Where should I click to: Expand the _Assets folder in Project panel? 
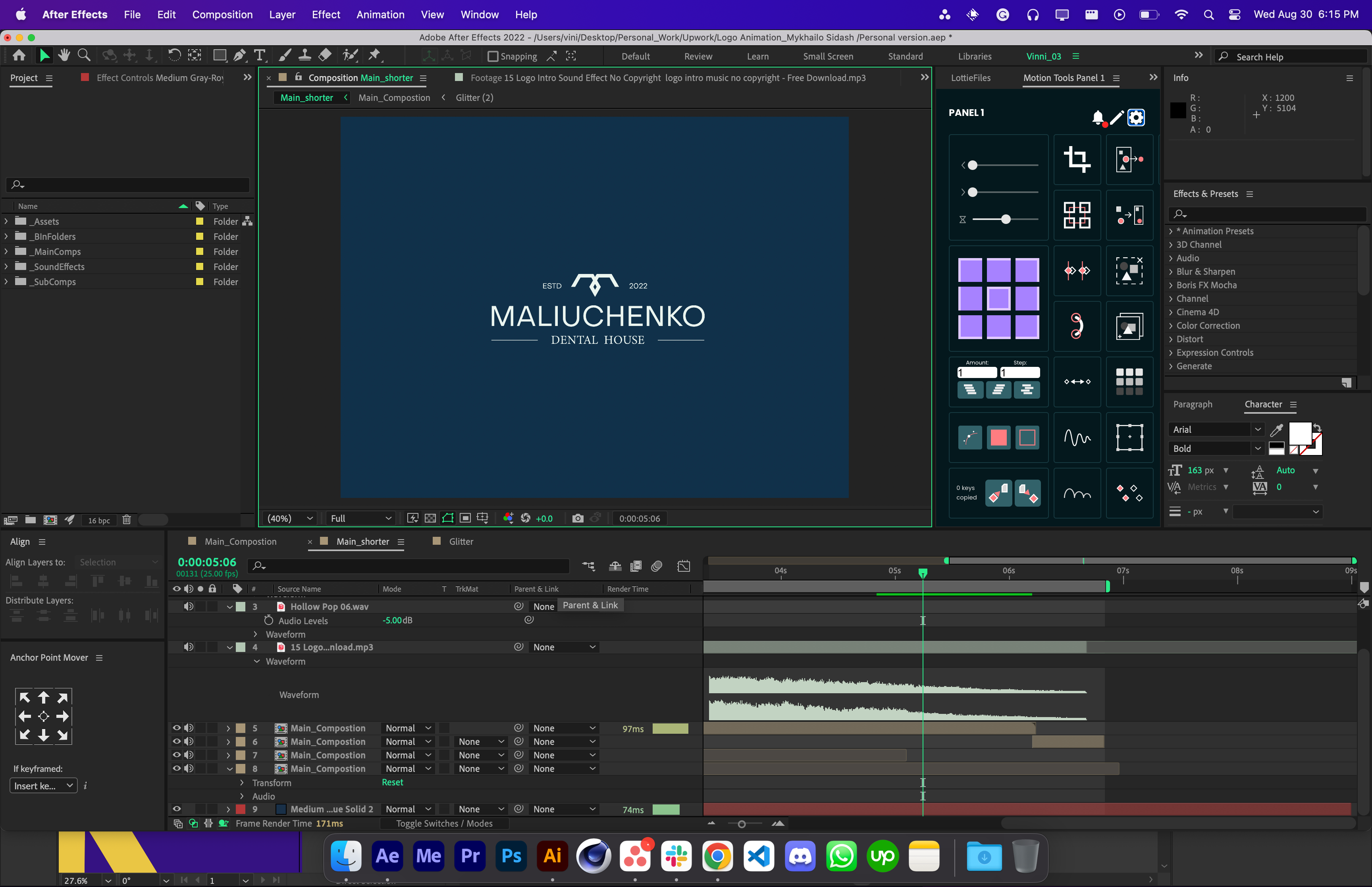6,221
